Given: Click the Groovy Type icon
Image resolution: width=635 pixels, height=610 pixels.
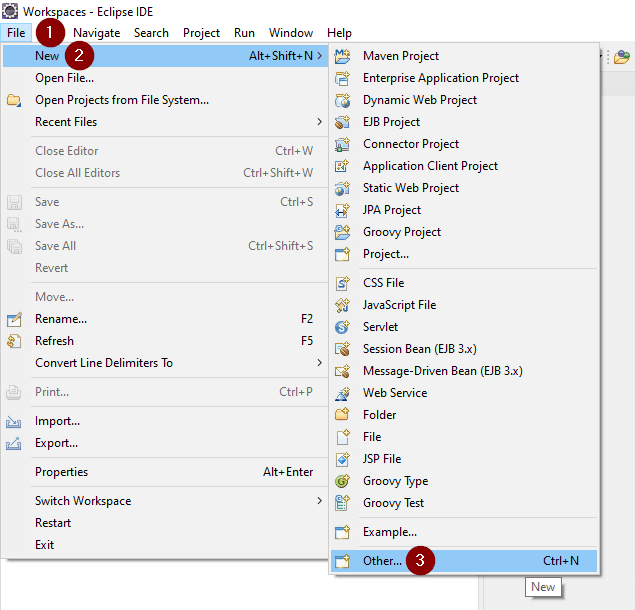Looking at the screenshot, I should click(x=343, y=481).
